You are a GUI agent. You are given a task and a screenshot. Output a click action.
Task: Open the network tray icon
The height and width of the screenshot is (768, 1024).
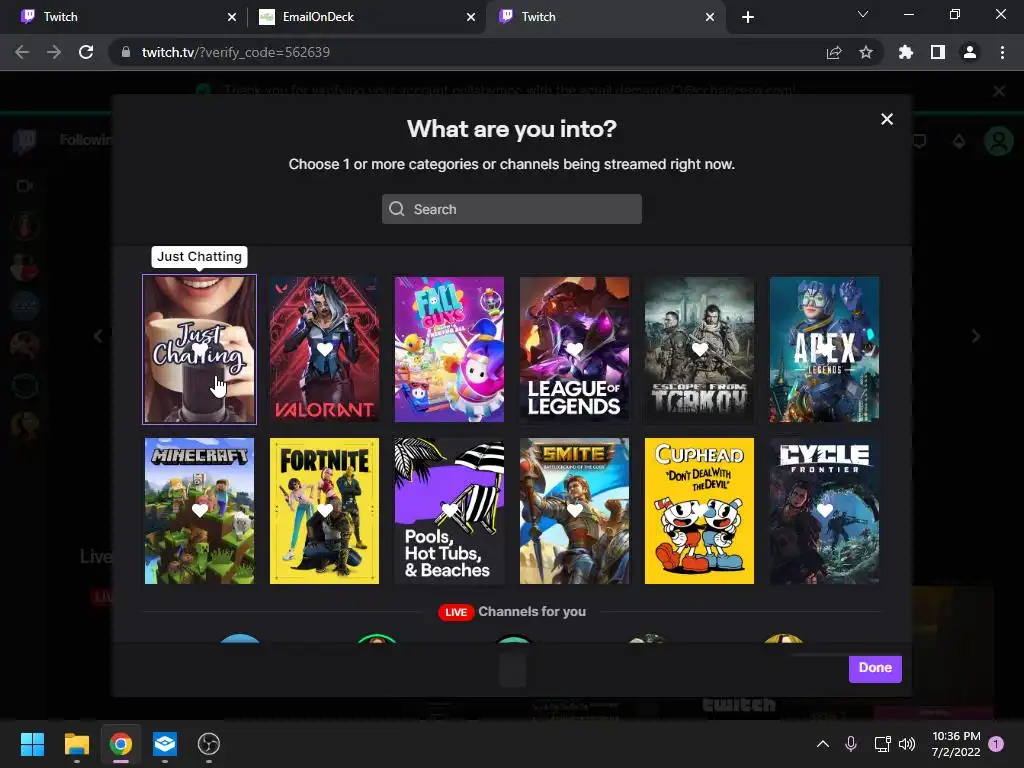click(882, 744)
